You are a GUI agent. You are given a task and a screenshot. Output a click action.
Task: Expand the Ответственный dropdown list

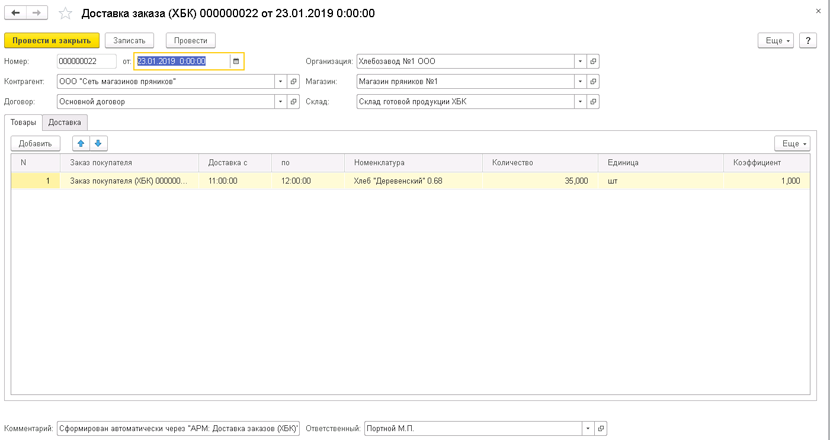(x=588, y=428)
